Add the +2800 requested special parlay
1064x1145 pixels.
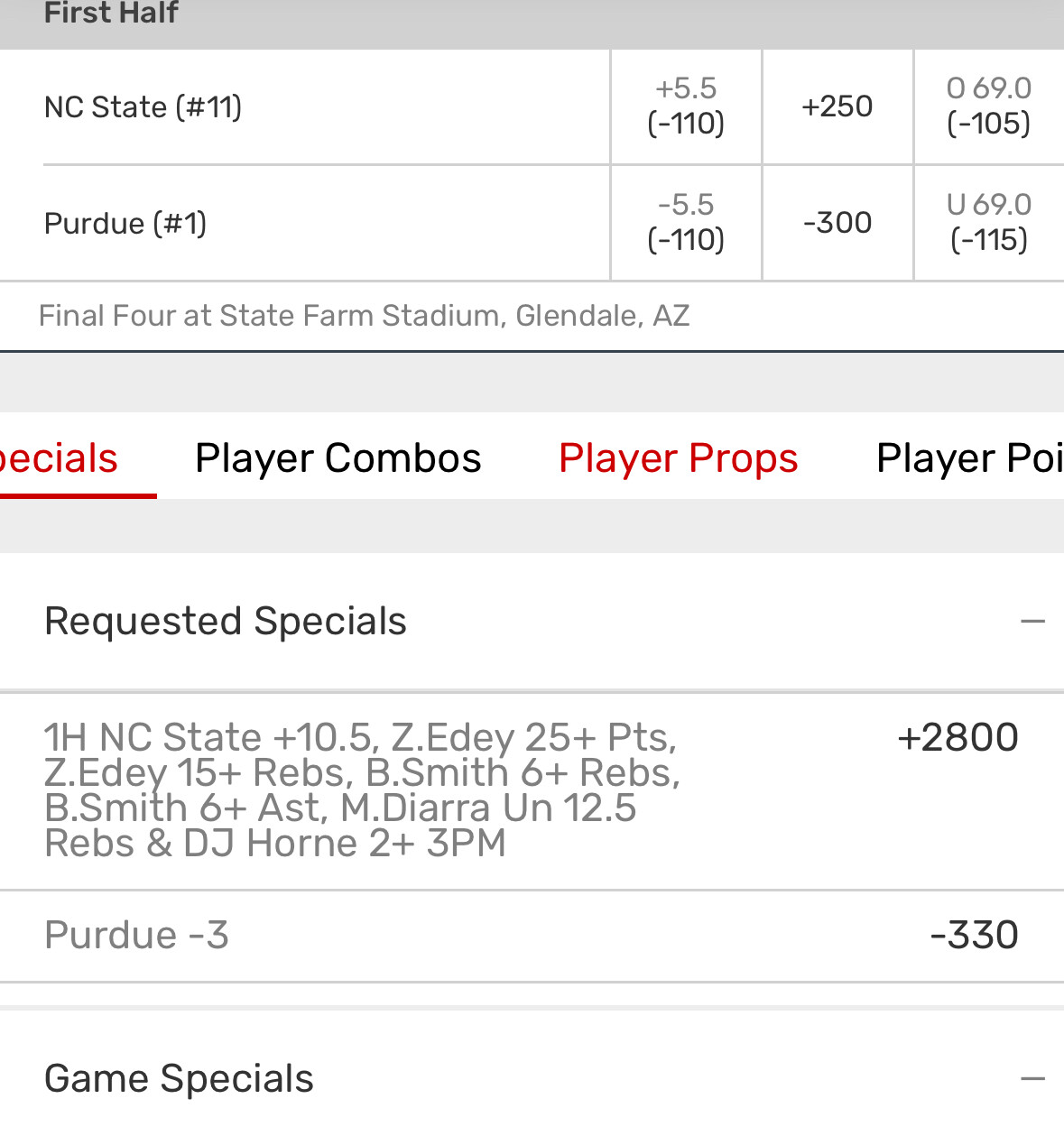958,738
